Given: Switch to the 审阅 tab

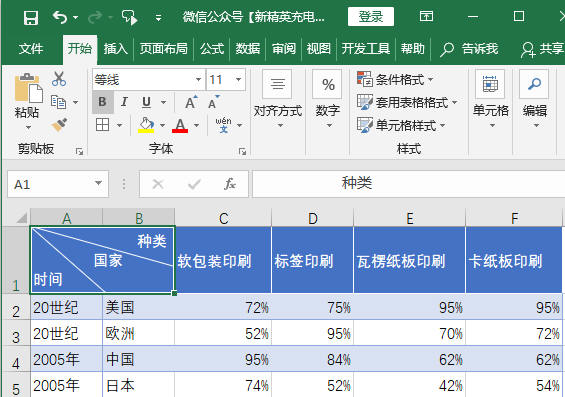Looking at the screenshot, I should pos(283,48).
